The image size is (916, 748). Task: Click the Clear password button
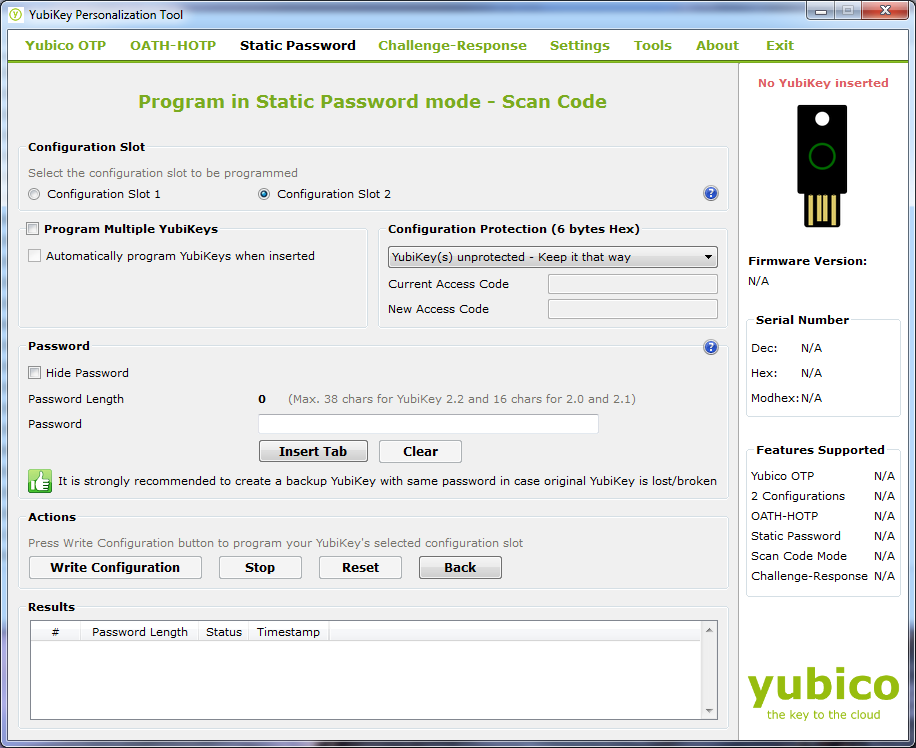click(420, 451)
